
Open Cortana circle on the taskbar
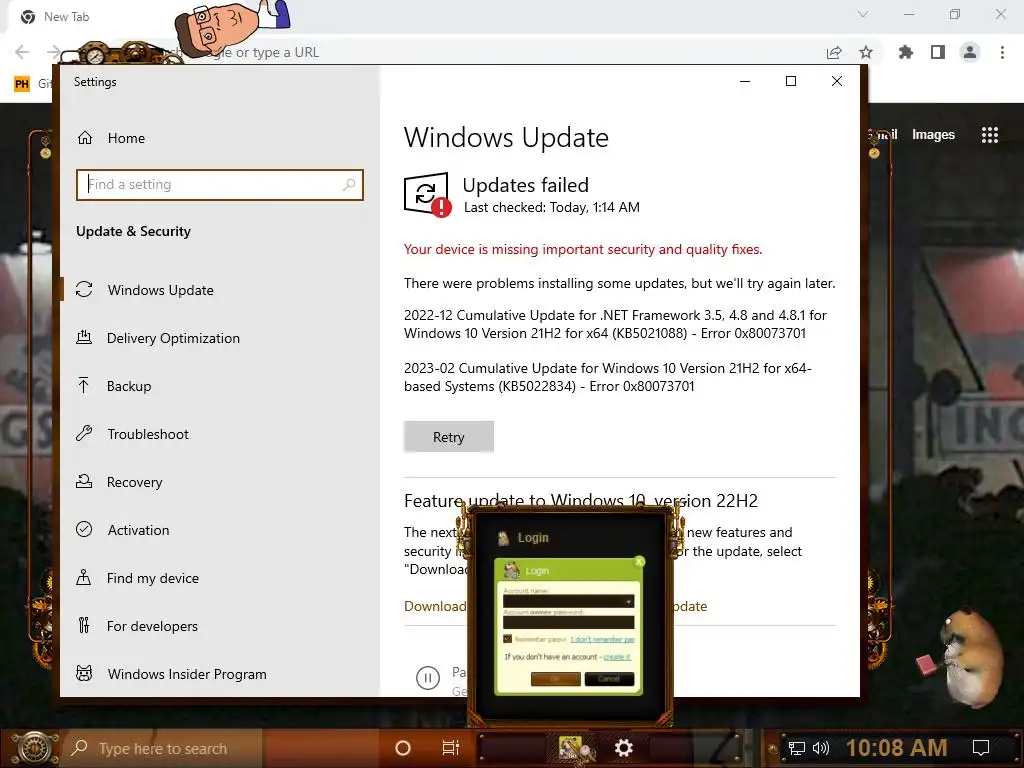click(x=403, y=748)
